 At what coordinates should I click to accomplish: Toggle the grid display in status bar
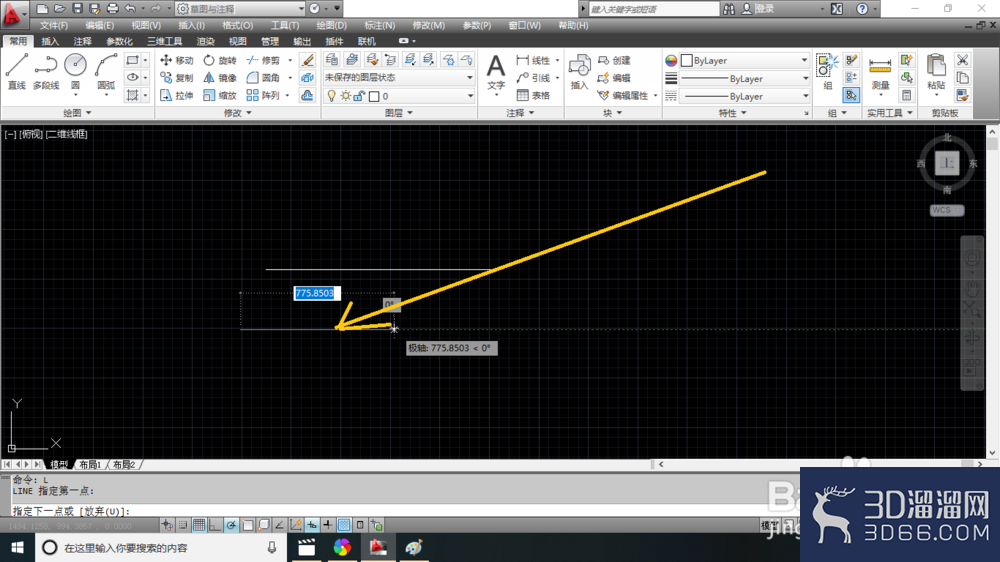(199, 525)
